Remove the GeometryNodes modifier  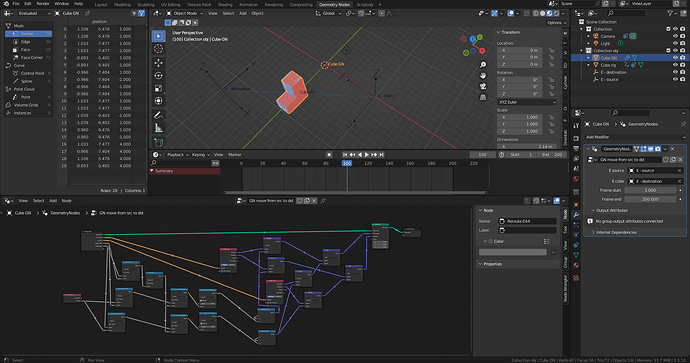click(673, 149)
